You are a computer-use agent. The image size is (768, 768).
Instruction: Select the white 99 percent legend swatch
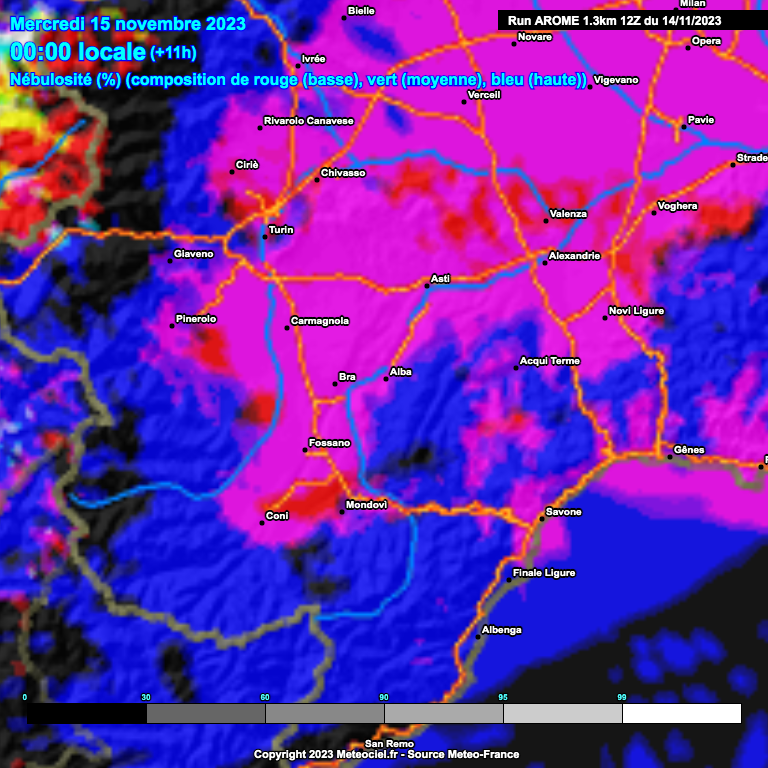681,713
